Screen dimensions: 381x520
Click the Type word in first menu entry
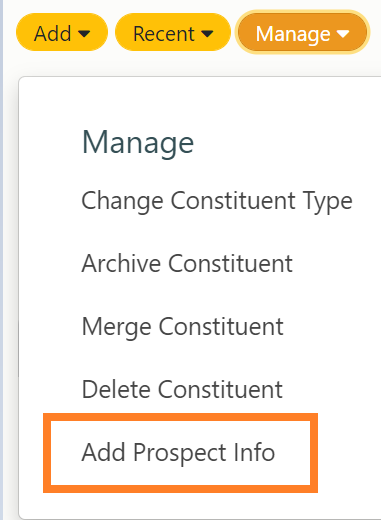(328, 201)
